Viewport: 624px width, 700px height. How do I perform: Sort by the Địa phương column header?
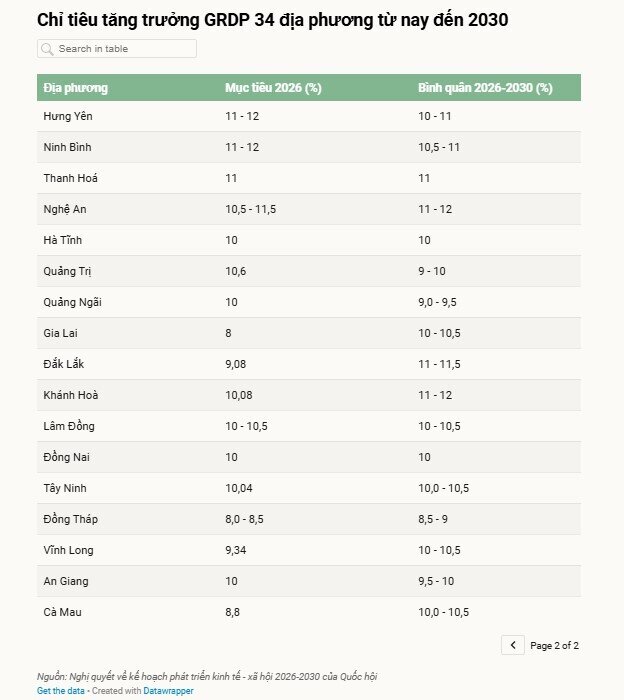pyautogui.click(x=76, y=88)
